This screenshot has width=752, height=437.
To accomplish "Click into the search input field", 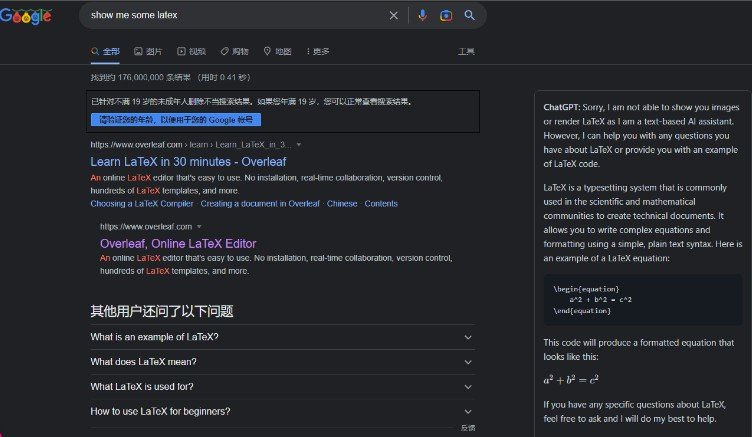I will tap(235, 15).
